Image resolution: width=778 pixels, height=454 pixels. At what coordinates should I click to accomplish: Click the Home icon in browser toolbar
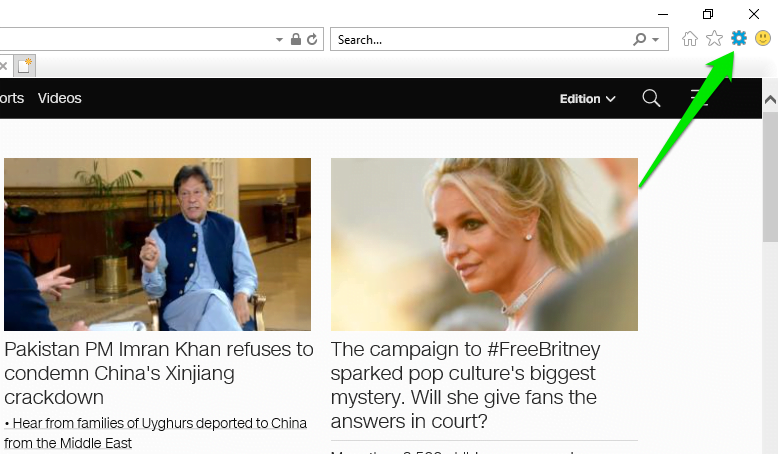[689, 39]
